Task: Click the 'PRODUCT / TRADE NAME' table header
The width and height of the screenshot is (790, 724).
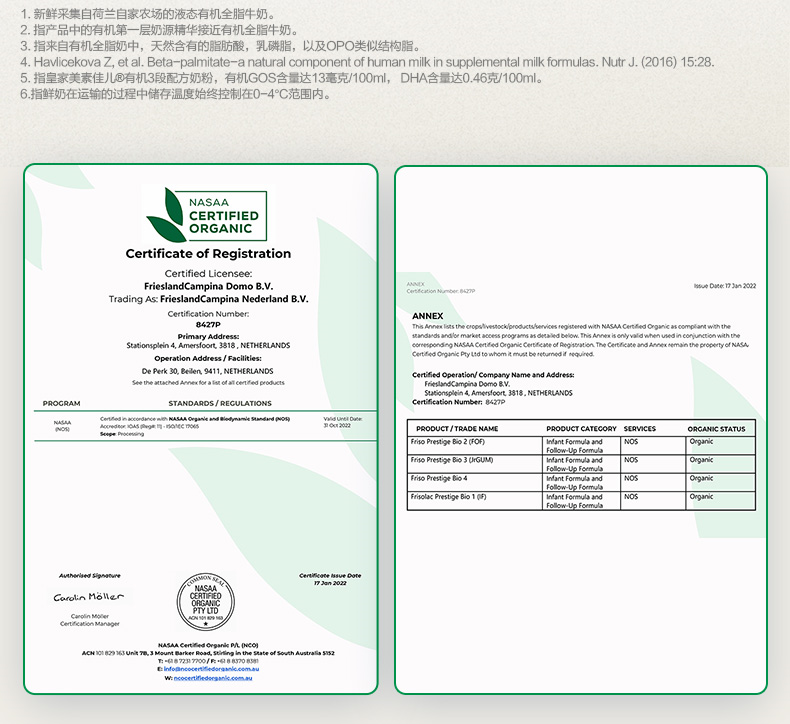Action: click(x=456, y=429)
